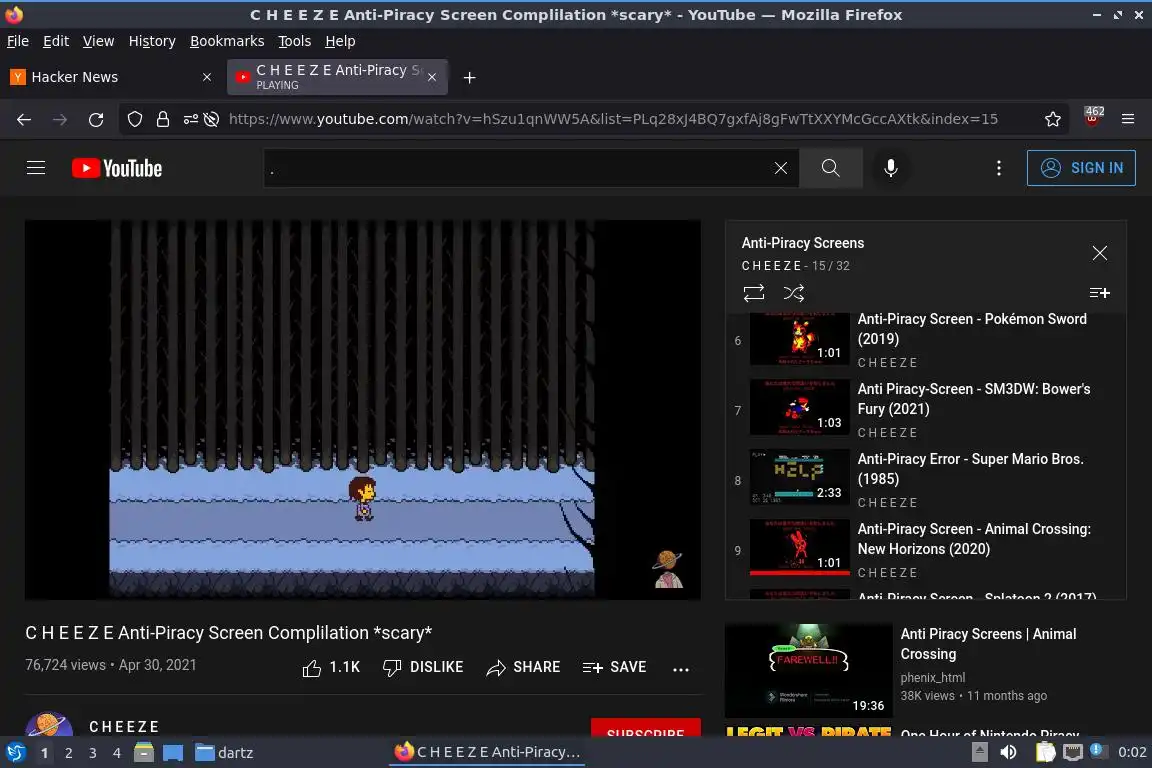
Task: Open tracking protection shield icon
Action: pyautogui.click(x=134, y=119)
